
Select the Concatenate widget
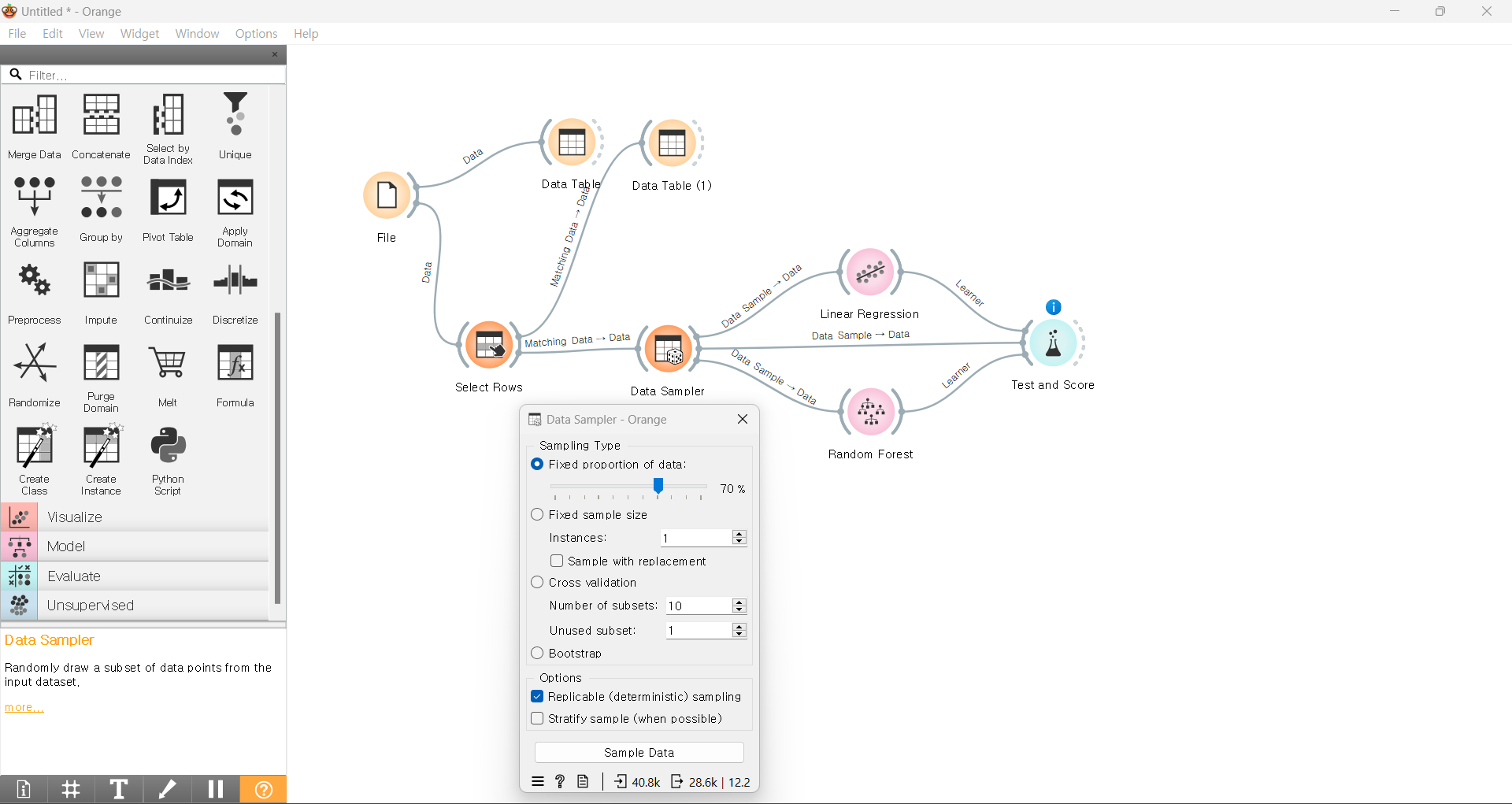(101, 126)
